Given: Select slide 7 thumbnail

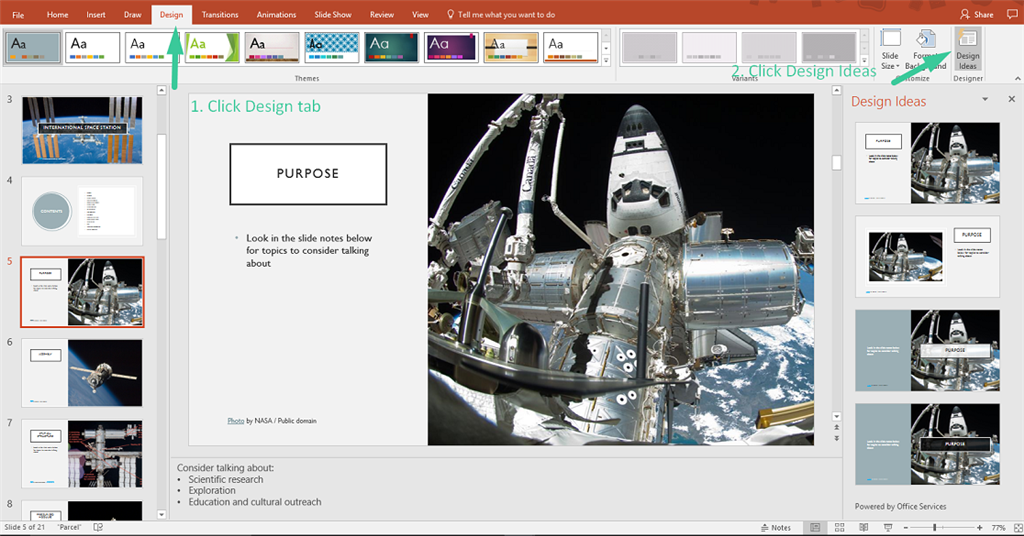Looking at the screenshot, I should tap(82, 454).
